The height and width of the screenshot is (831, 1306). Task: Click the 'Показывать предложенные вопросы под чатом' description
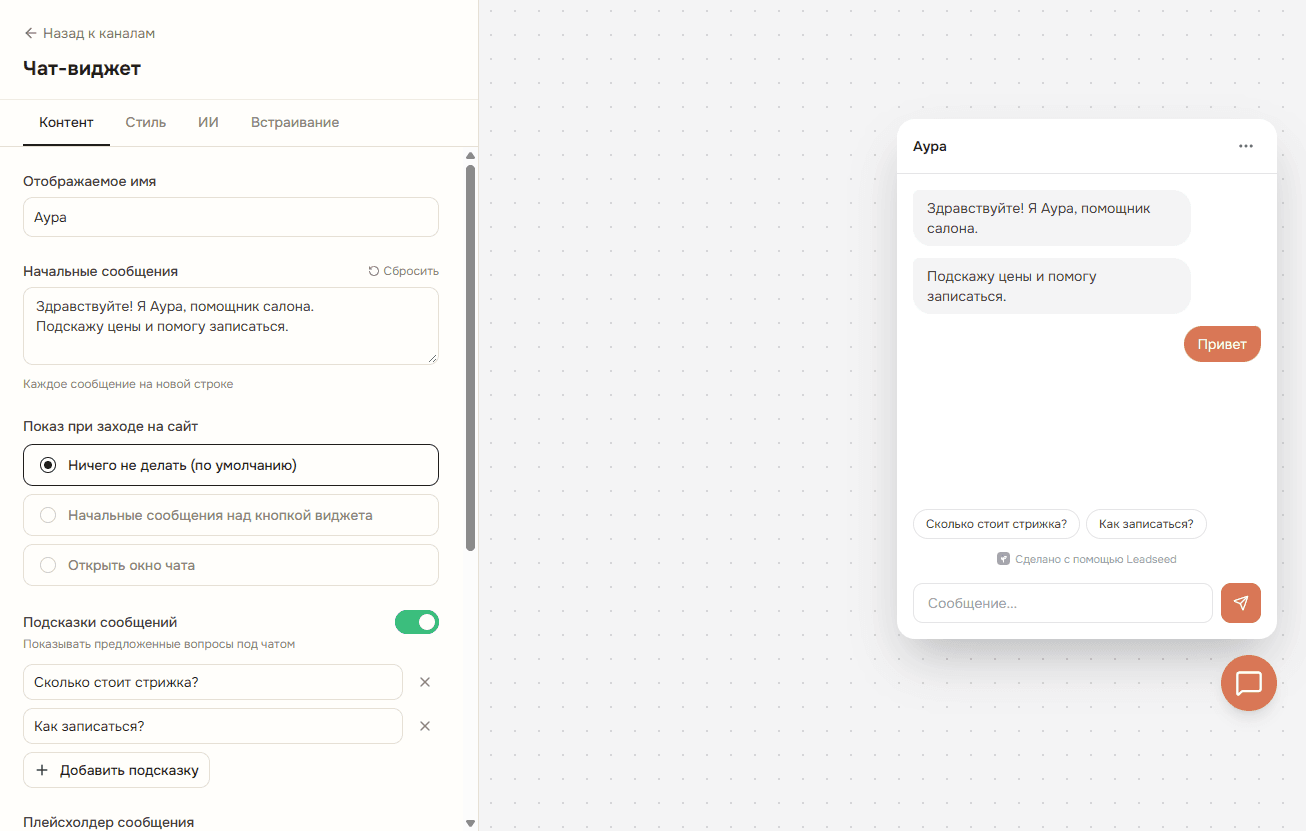click(159, 644)
